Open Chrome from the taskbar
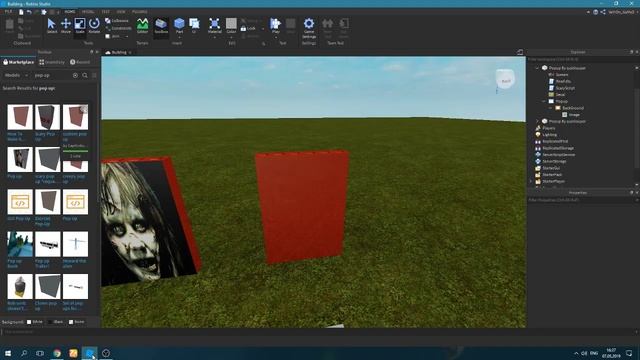The image size is (640, 360). point(57,353)
